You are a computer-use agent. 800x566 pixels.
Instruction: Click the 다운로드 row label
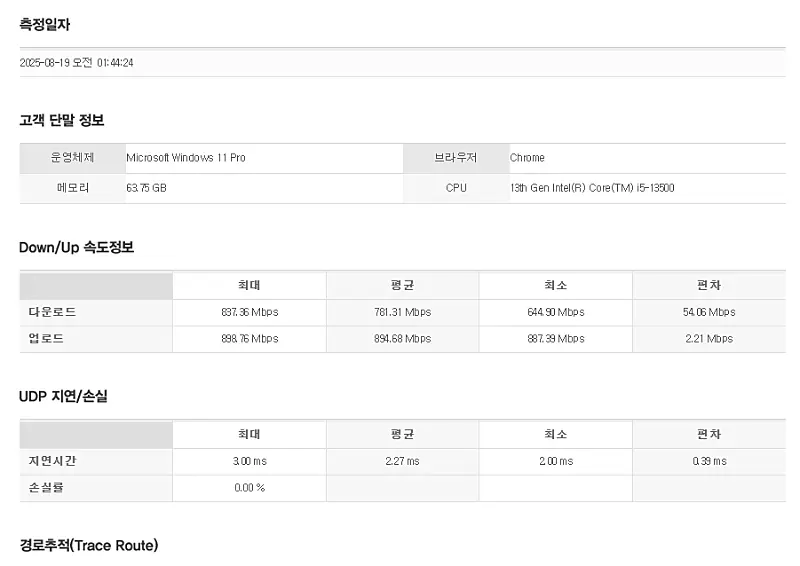coord(53,312)
